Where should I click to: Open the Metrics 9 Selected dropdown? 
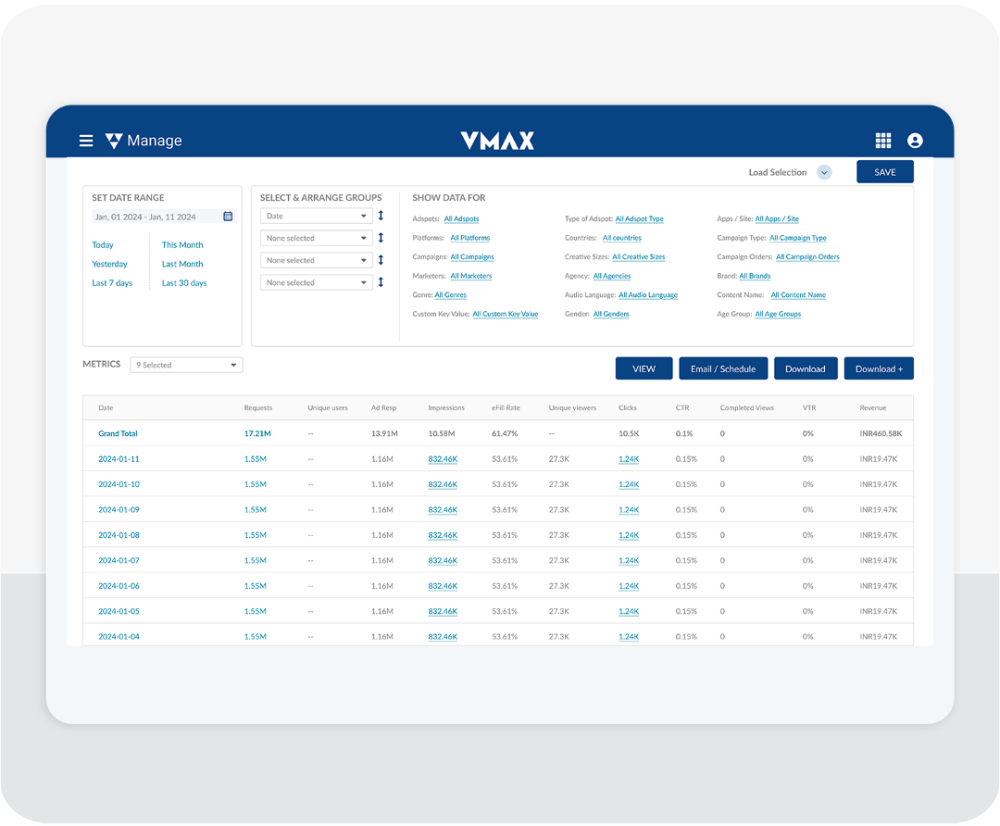(186, 365)
